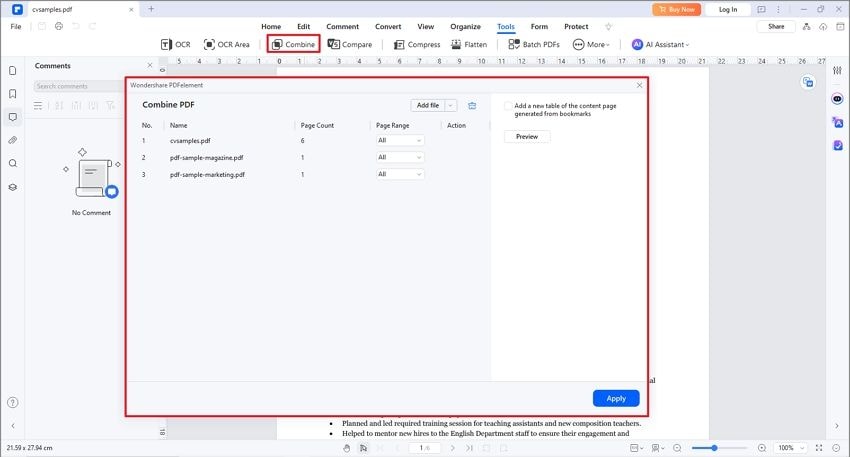The width and height of the screenshot is (850, 457).
Task: Open the page thumbnails sidebar panel
Action: (x=12, y=70)
